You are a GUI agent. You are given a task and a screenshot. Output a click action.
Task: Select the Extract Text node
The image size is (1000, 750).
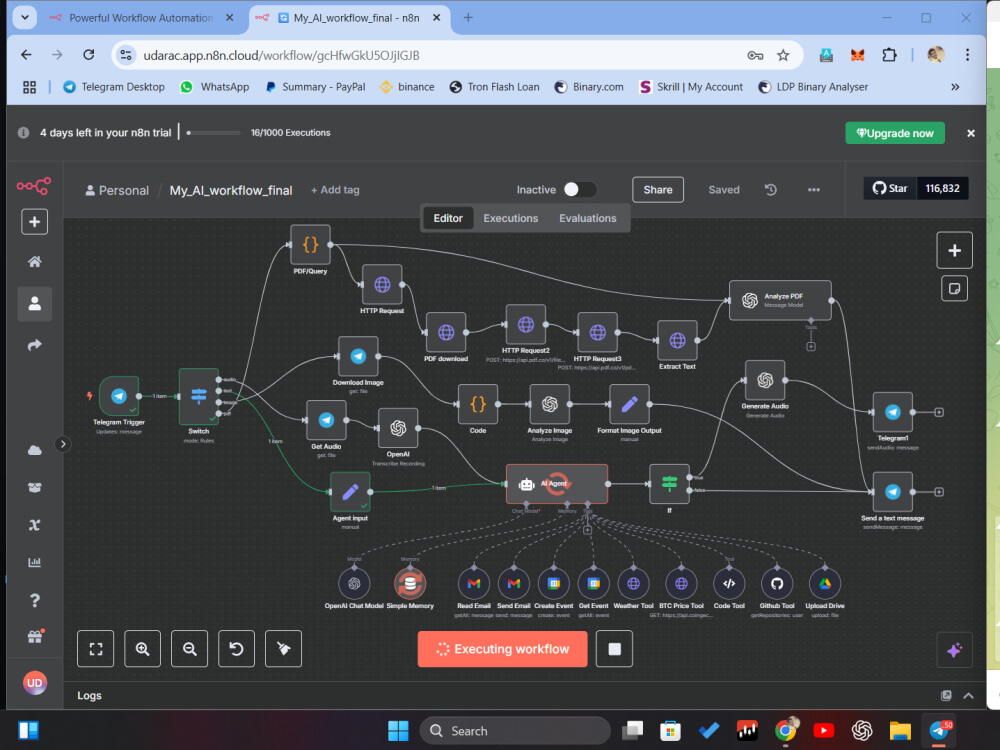coord(677,341)
